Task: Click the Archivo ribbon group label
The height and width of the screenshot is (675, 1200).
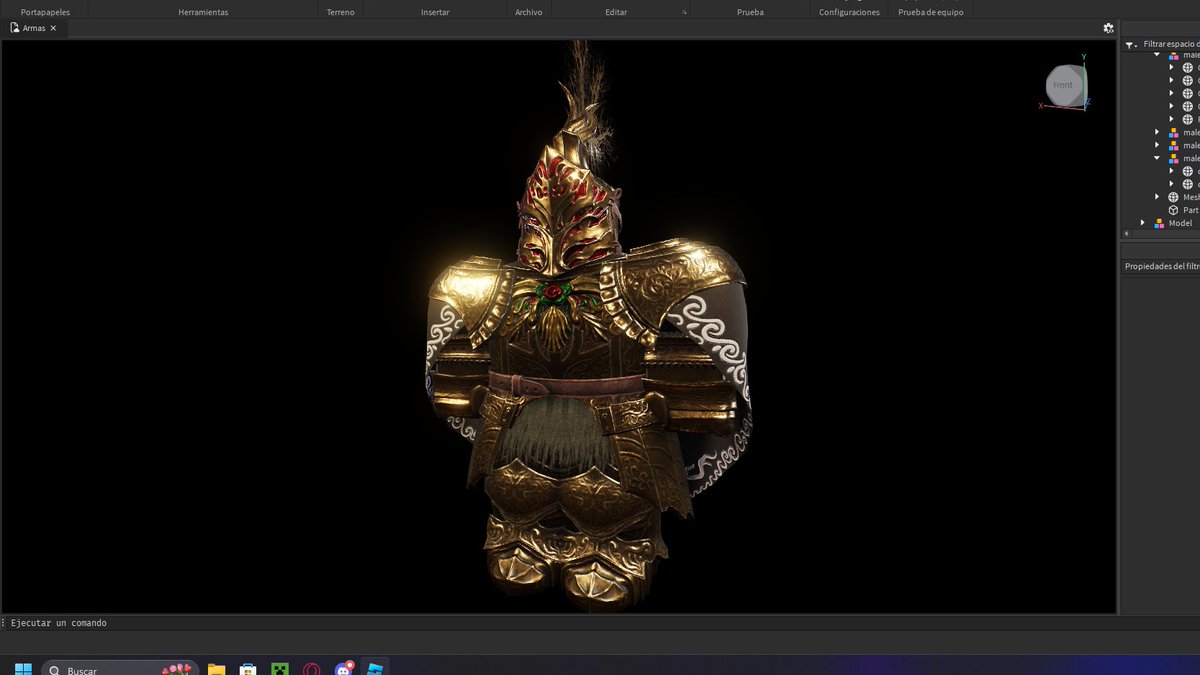Action: [529, 12]
